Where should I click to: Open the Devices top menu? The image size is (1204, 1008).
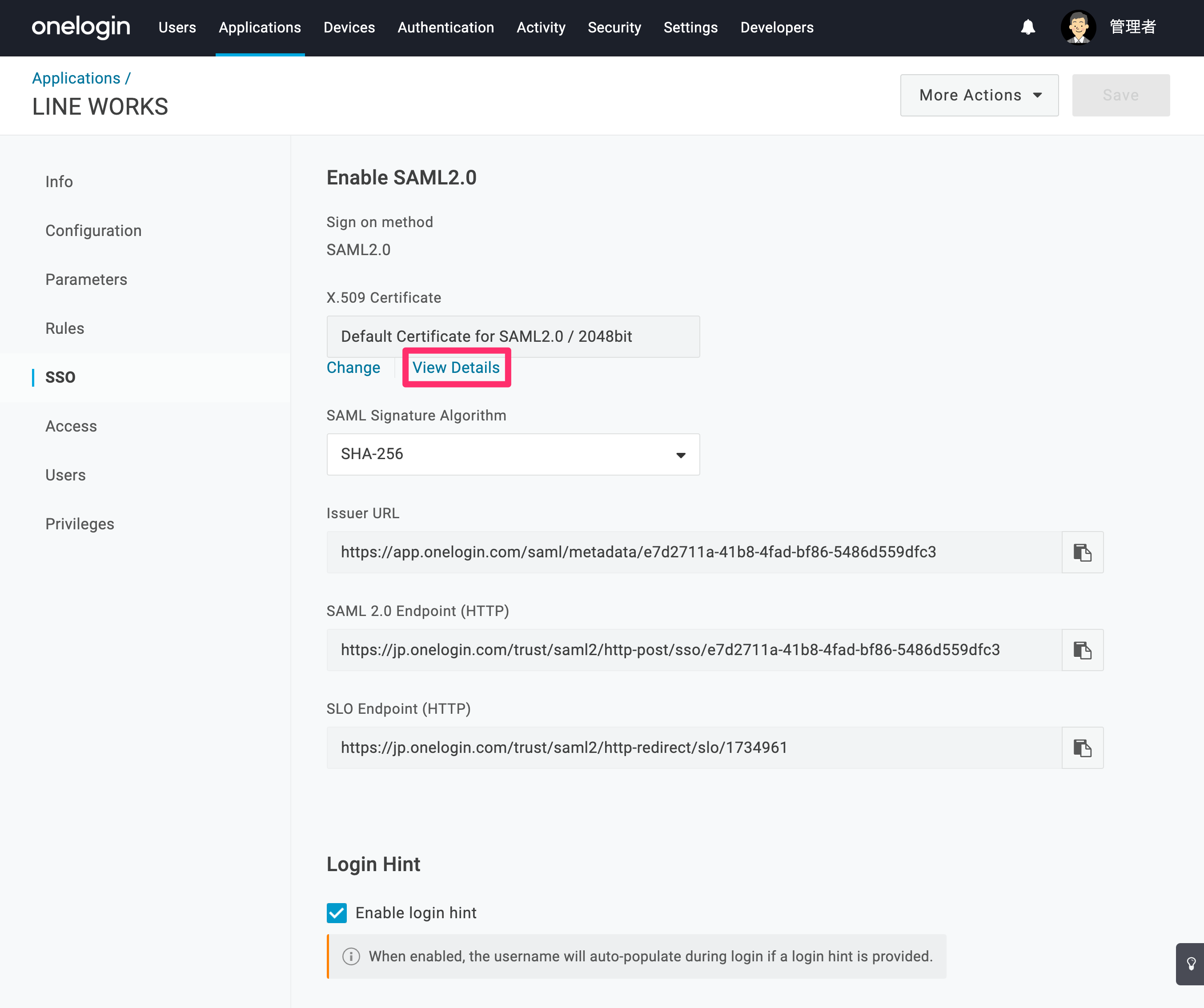(x=349, y=28)
